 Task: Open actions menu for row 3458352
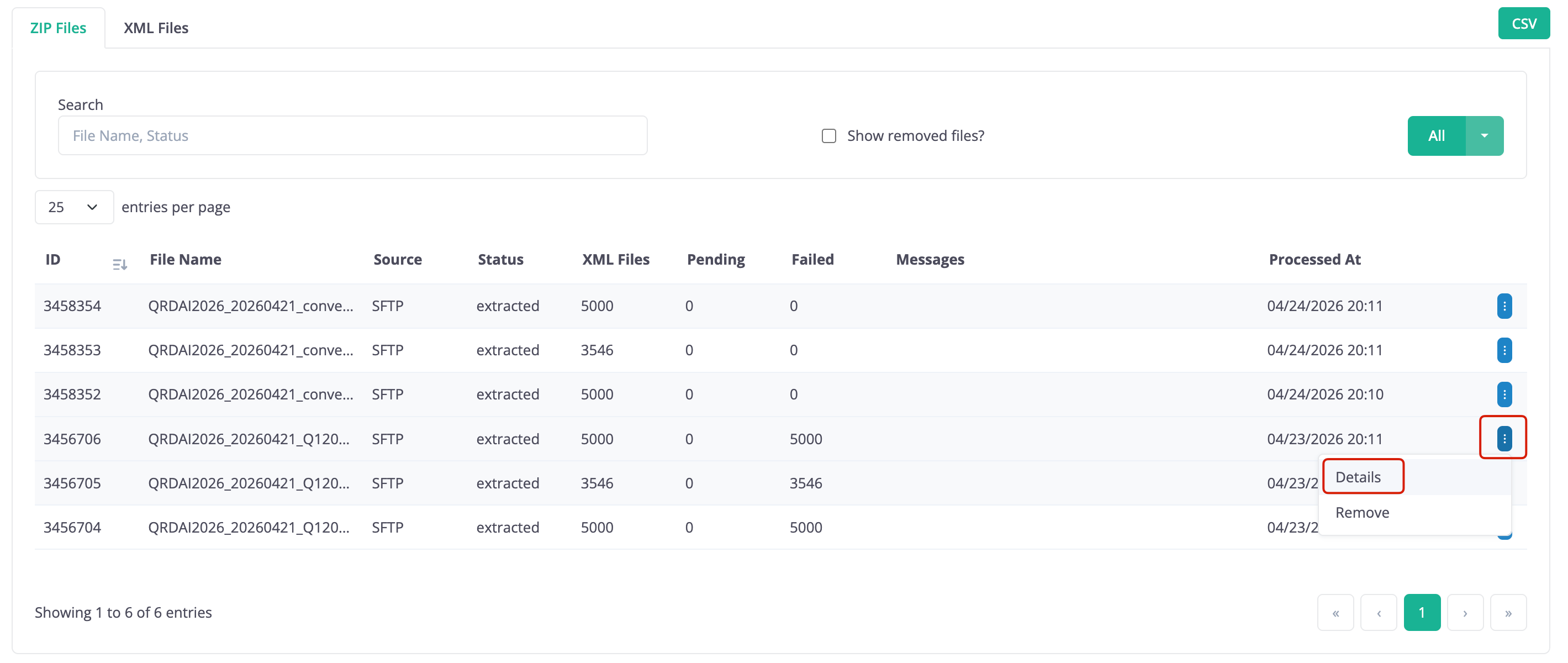[1503, 394]
